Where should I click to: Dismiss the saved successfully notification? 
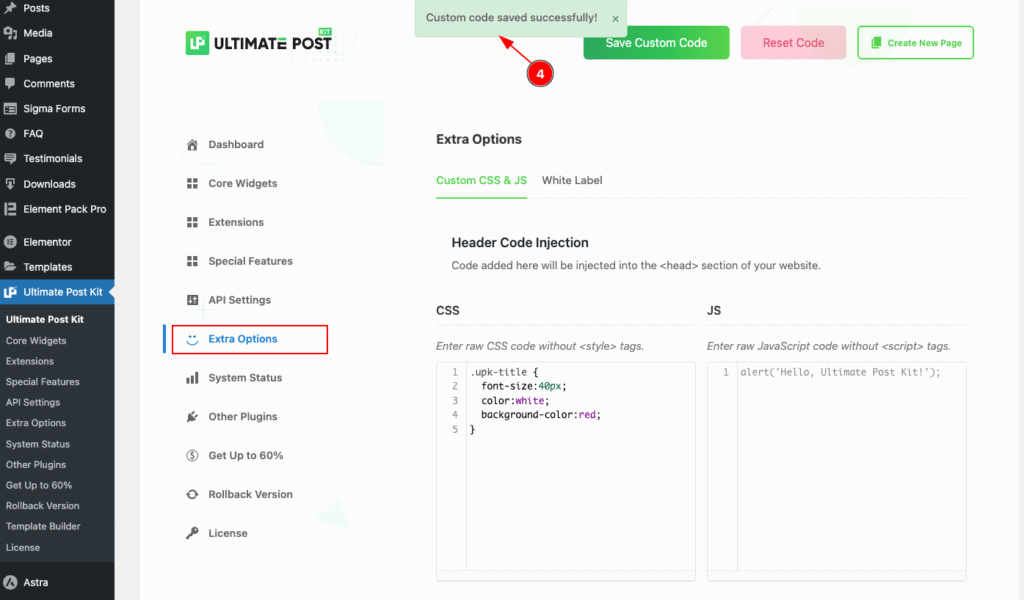coord(615,19)
